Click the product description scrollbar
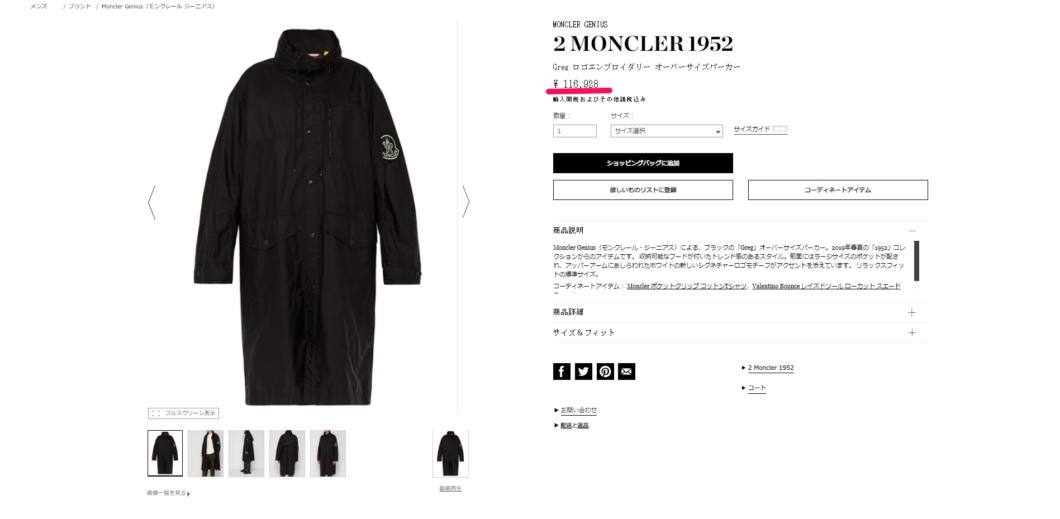 (x=916, y=261)
